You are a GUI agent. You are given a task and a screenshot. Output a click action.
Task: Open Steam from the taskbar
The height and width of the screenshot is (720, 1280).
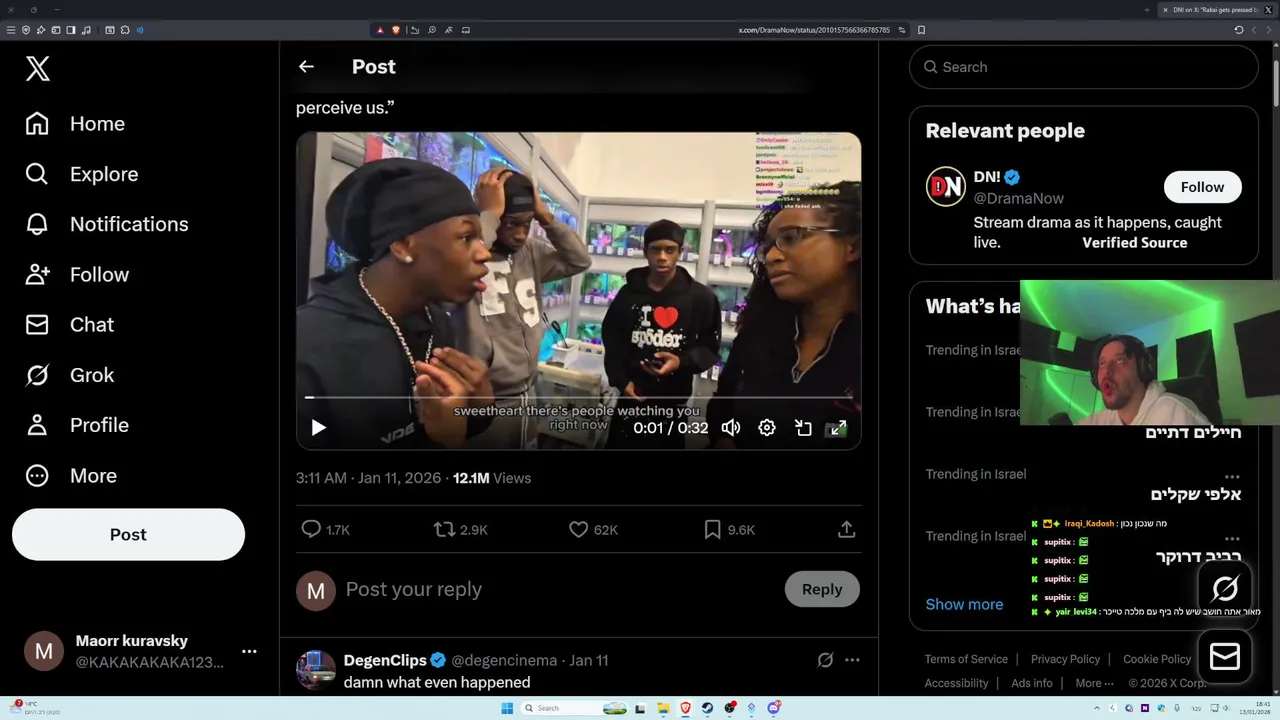[708, 708]
